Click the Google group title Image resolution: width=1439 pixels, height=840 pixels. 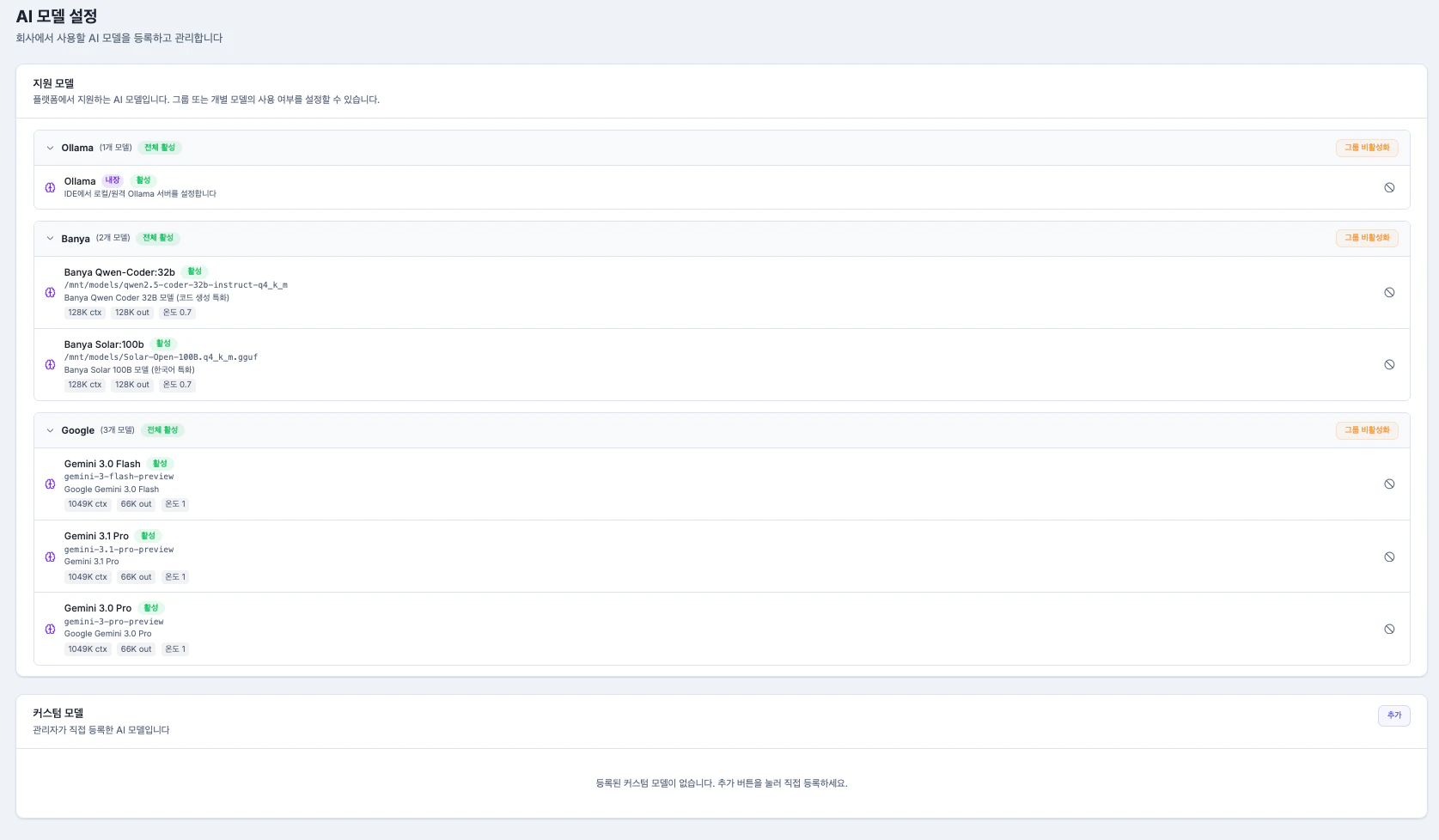click(x=78, y=430)
